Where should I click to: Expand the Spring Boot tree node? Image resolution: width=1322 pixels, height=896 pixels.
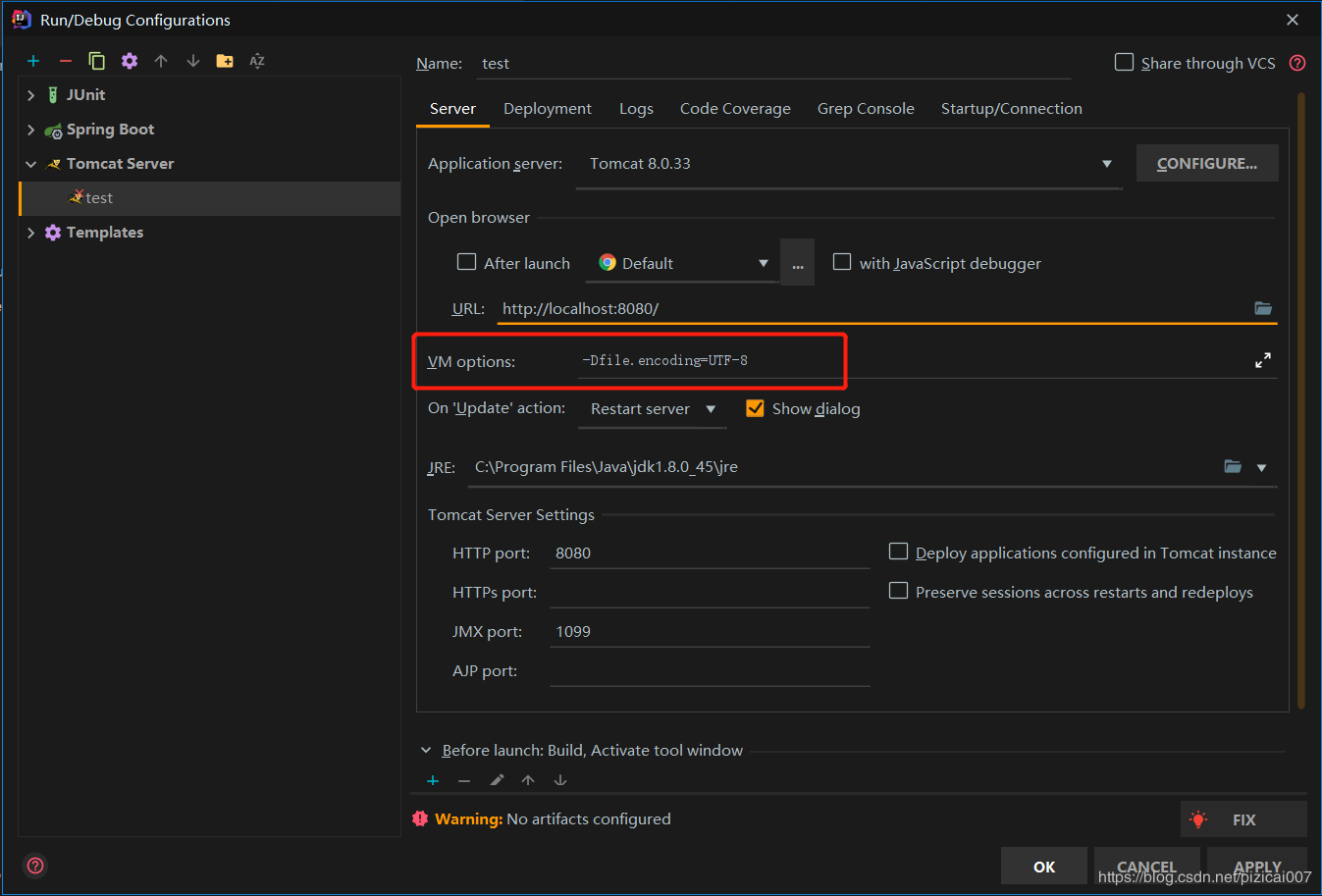(30, 130)
